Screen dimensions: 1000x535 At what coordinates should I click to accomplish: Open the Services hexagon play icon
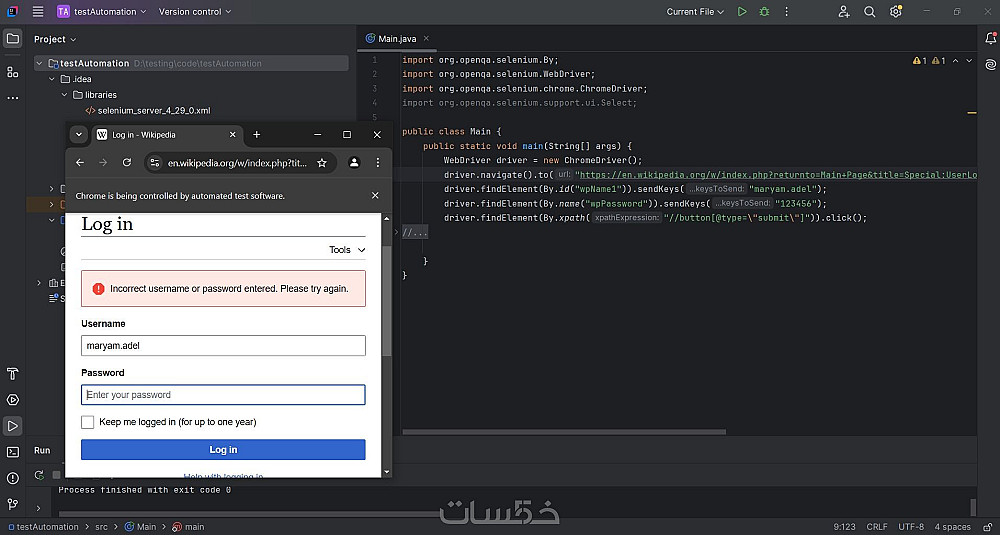[x=12, y=400]
